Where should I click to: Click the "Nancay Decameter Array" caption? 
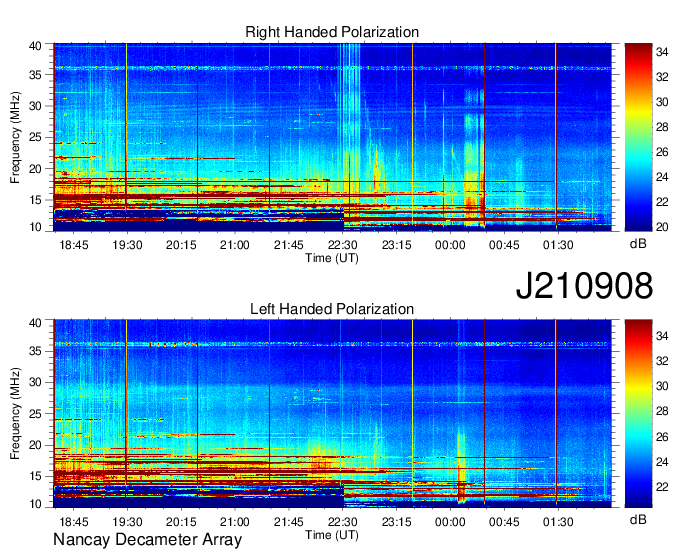coord(147,539)
